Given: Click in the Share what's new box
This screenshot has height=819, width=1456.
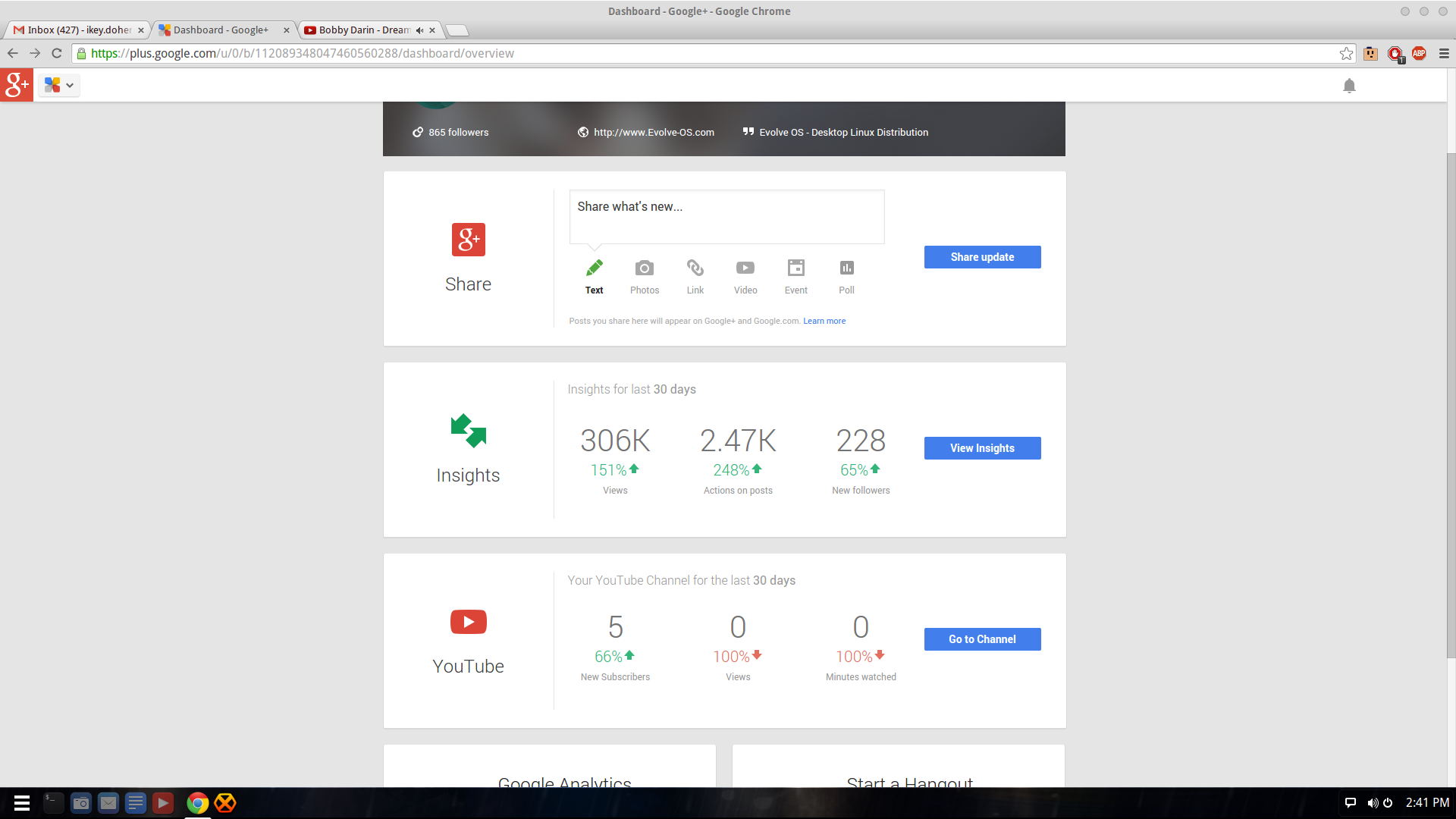Looking at the screenshot, I should [x=726, y=217].
